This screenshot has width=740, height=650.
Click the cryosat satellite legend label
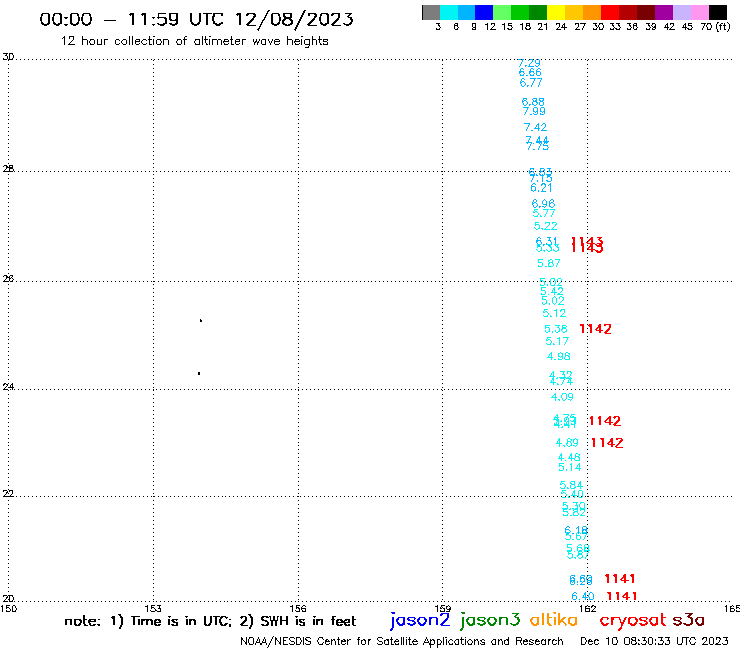click(632, 620)
